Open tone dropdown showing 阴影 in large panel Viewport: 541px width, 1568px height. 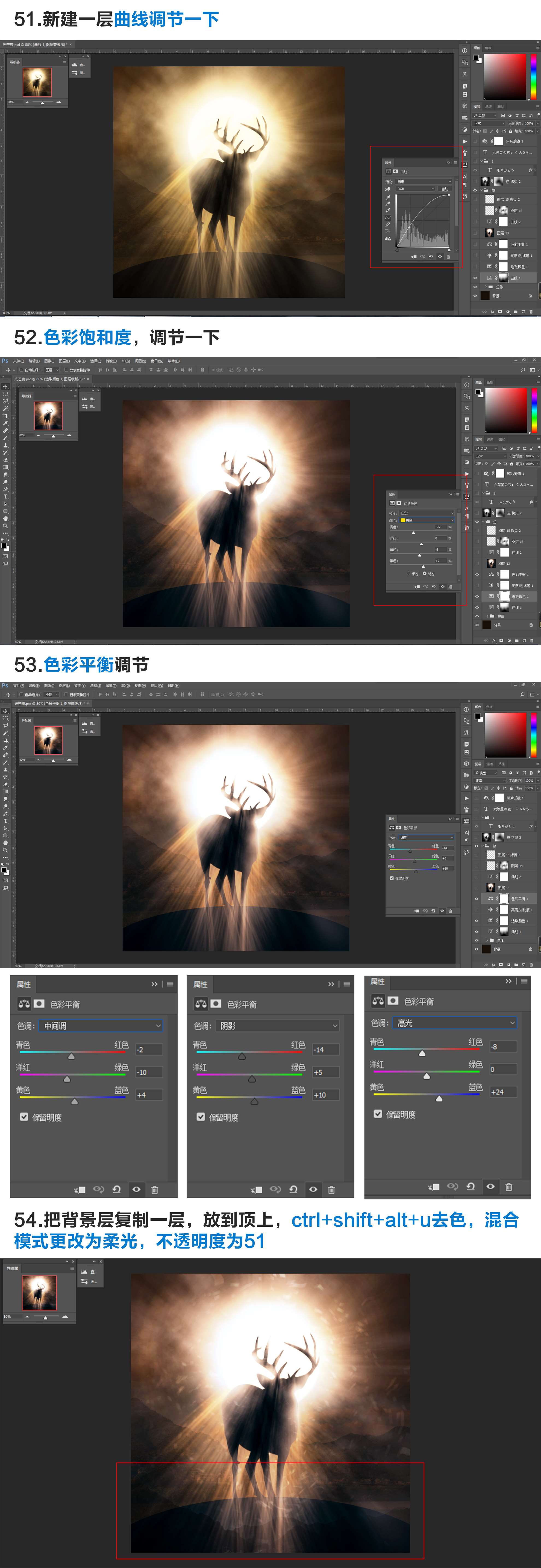[277, 1026]
